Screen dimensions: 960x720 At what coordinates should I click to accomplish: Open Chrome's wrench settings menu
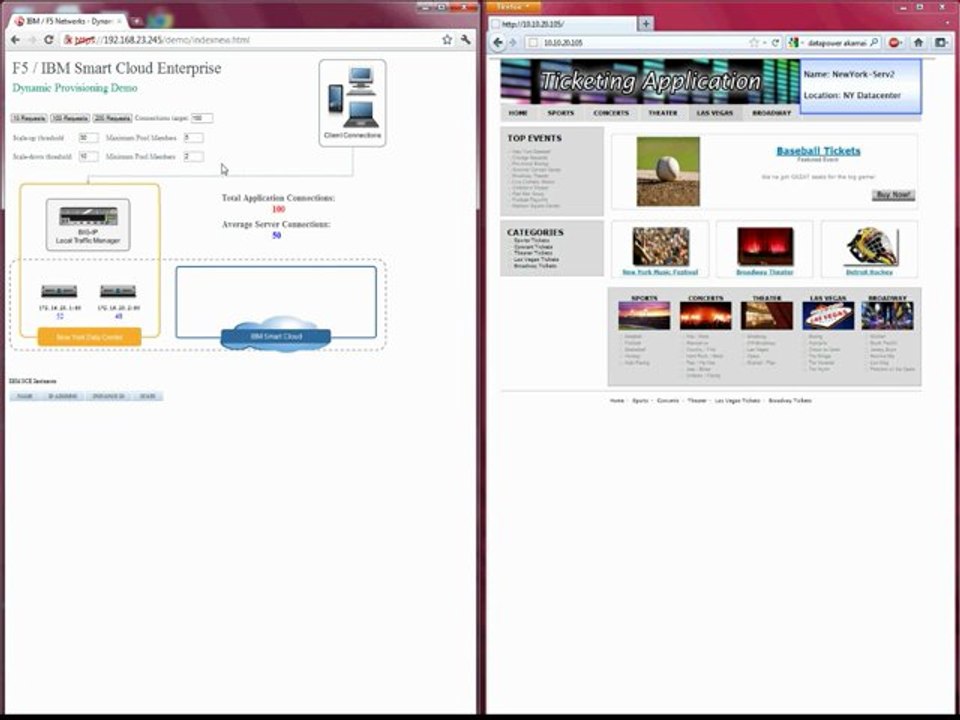pos(466,40)
